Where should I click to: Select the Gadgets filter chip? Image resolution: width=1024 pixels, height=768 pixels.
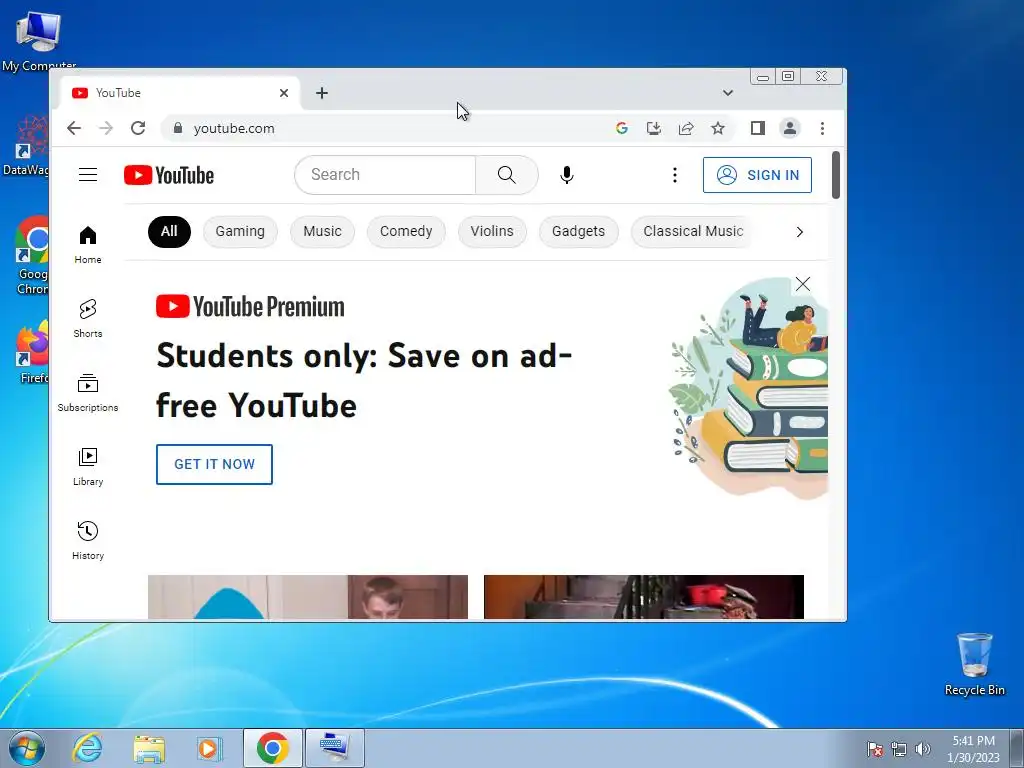[579, 232]
